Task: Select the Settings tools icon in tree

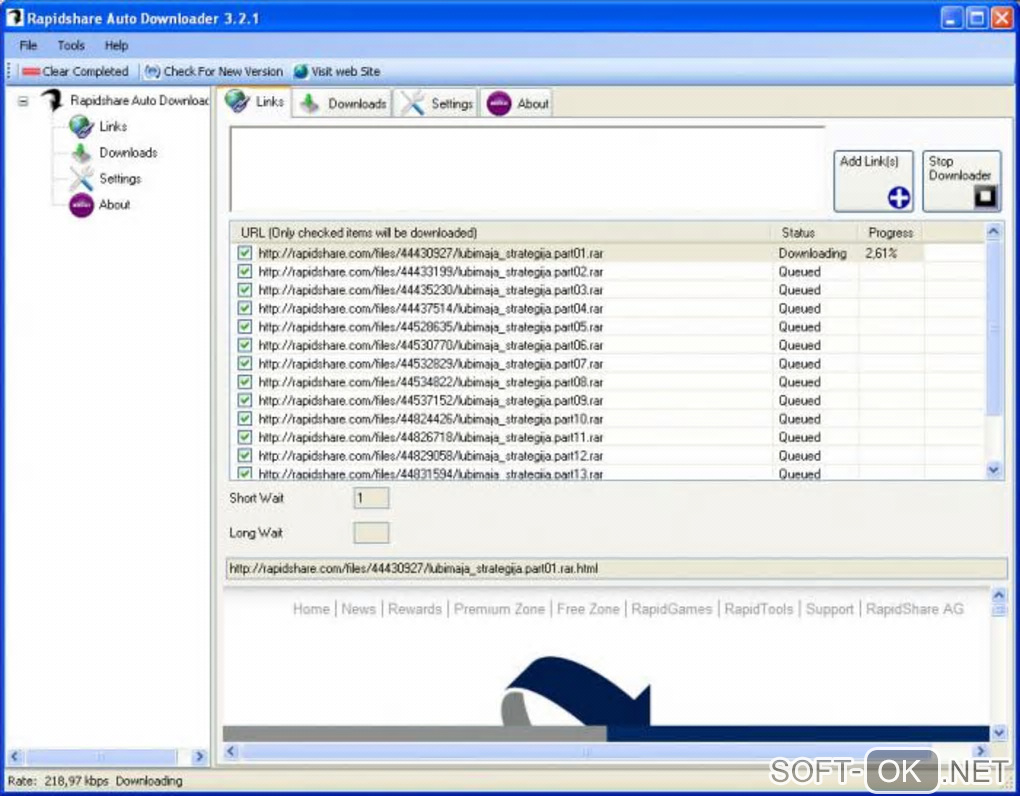Action: pos(82,178)
